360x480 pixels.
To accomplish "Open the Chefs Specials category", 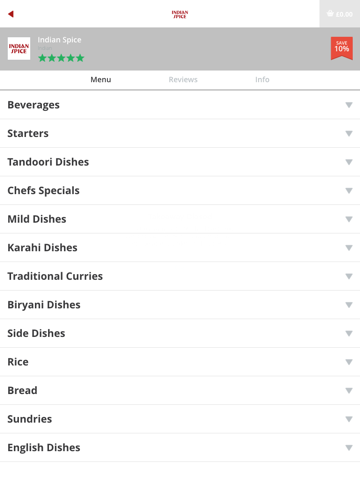I will tap(180, 191).
